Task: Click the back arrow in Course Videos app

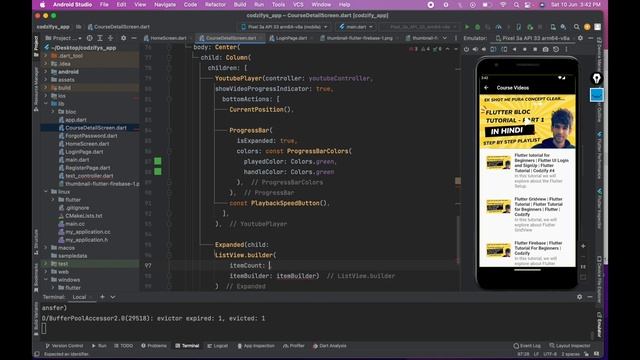Action: (x=486, y=87)
